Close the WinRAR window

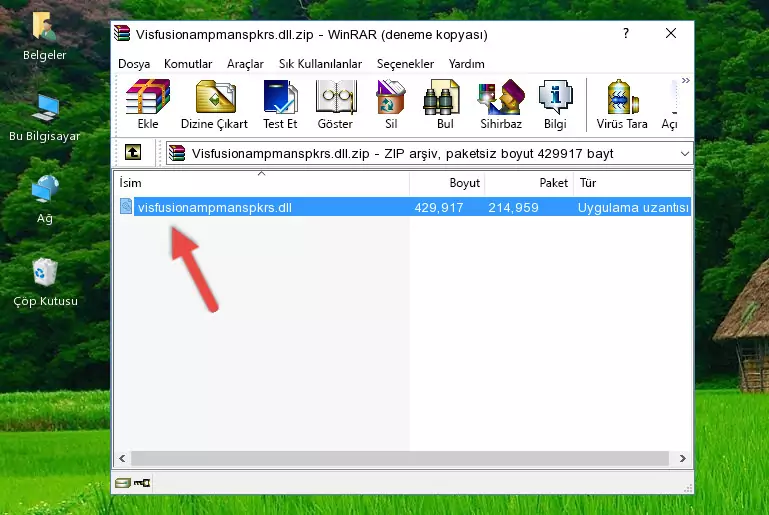pos(670,33)
